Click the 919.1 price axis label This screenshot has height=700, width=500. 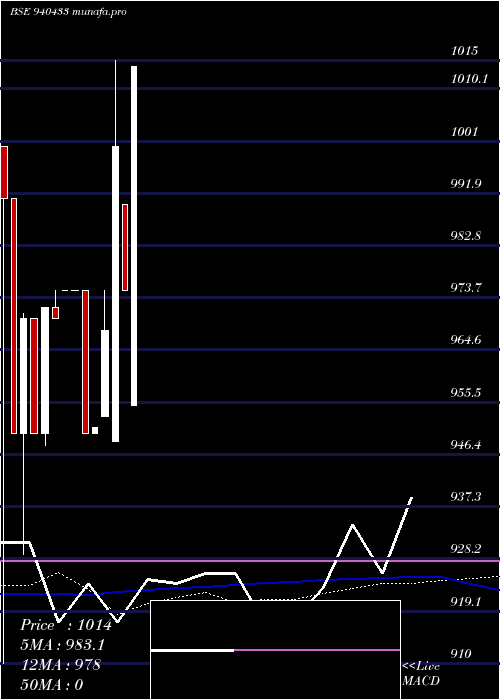(x=466, y=602)
